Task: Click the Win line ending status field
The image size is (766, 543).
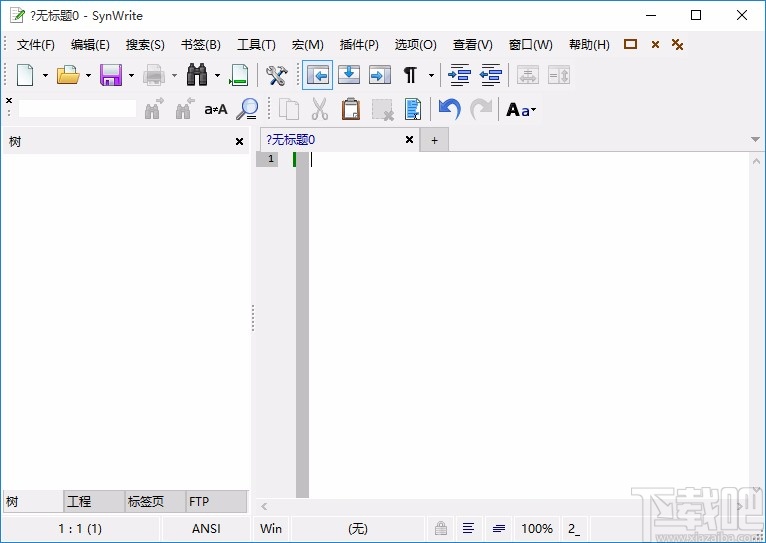Action: 271,528
